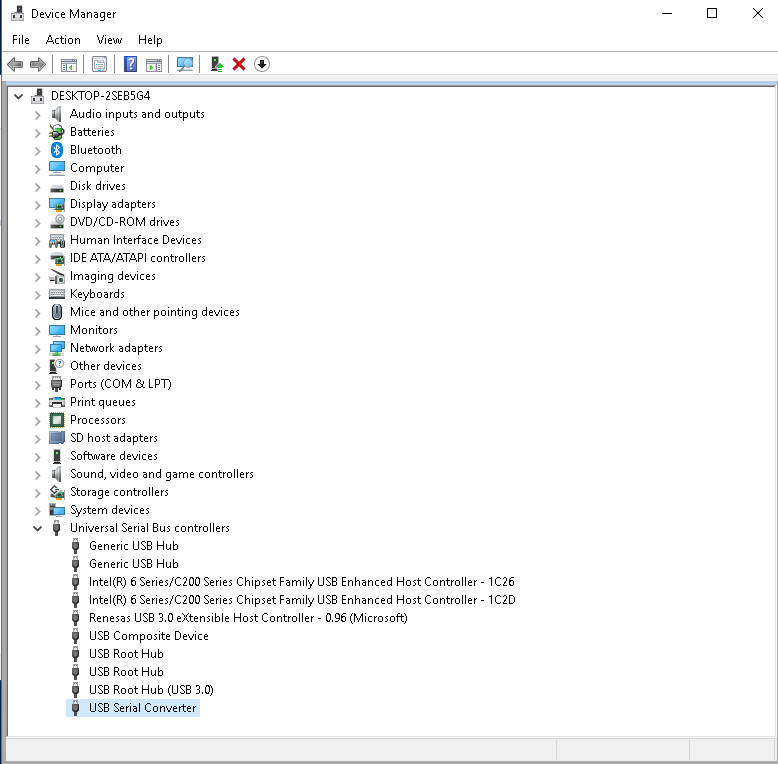Click the Disk drives label
This screenshot has height=764, width=778.
coord(98,186)
